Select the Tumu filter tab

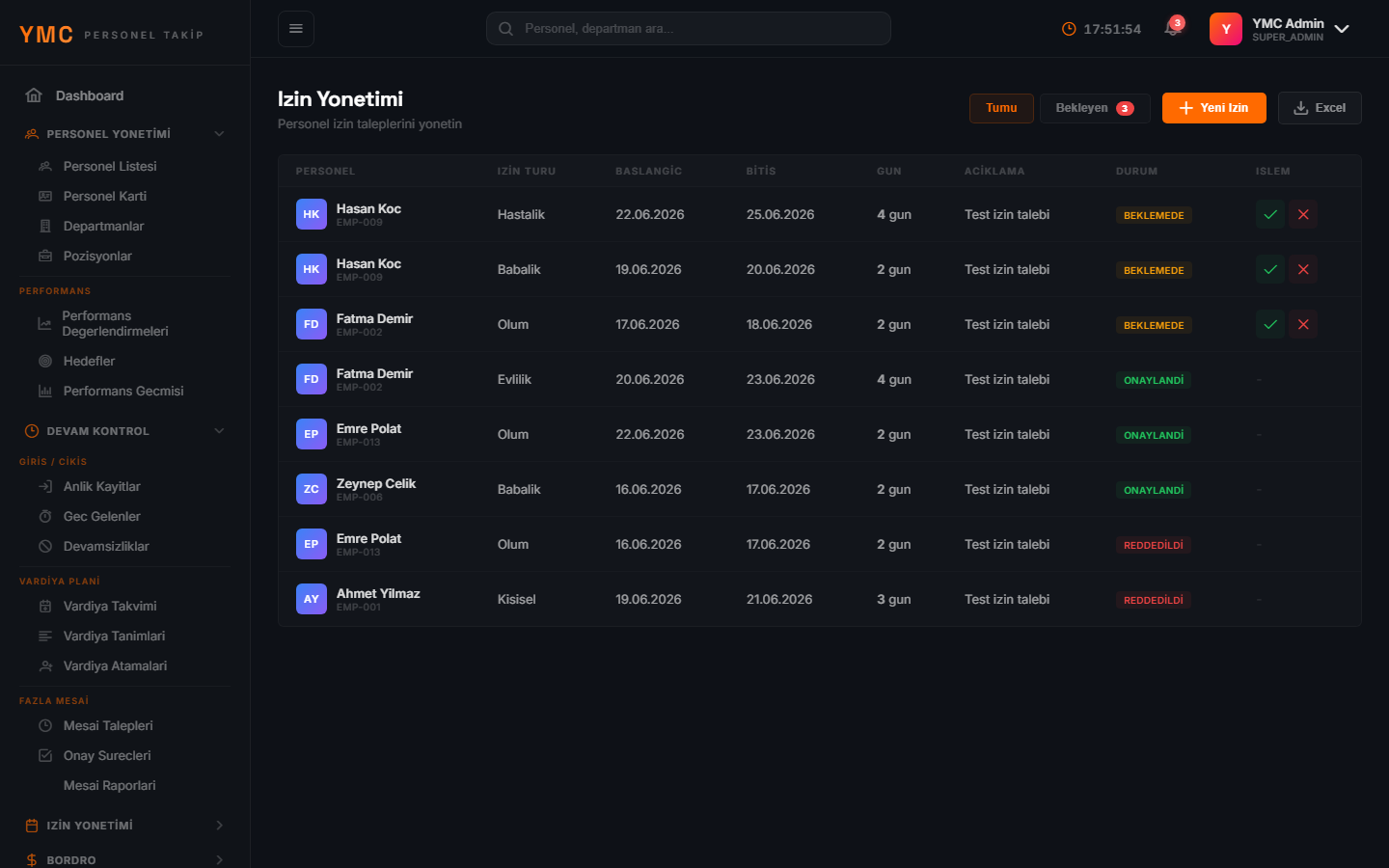1001,108
